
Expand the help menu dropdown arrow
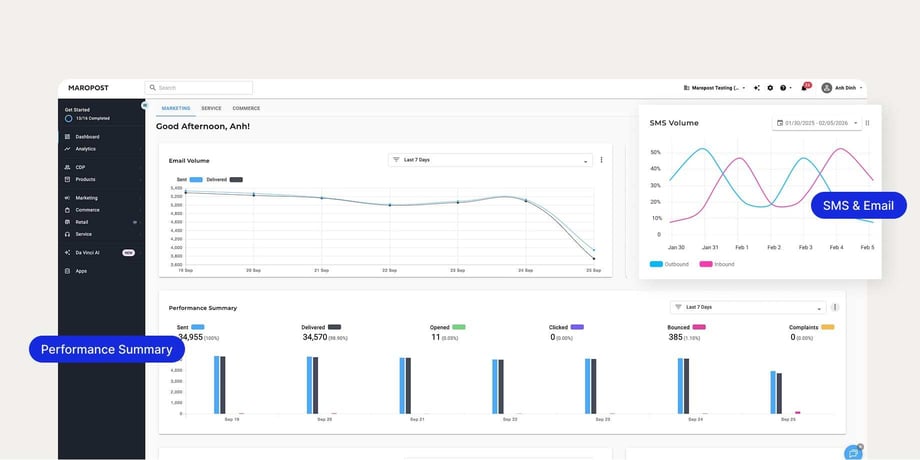tap(790, 88)
